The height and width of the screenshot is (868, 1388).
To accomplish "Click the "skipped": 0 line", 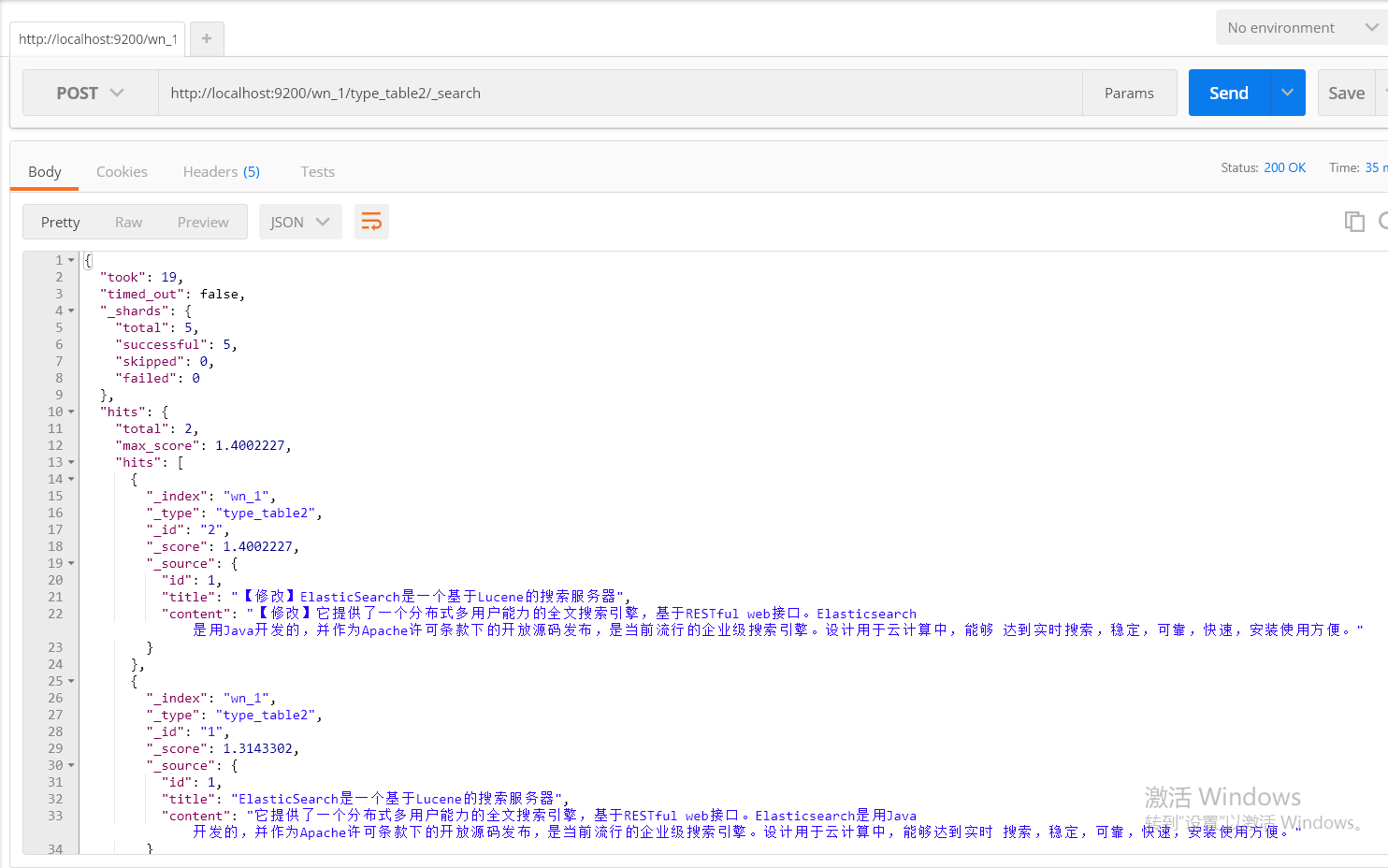I will tap(165, 361).
